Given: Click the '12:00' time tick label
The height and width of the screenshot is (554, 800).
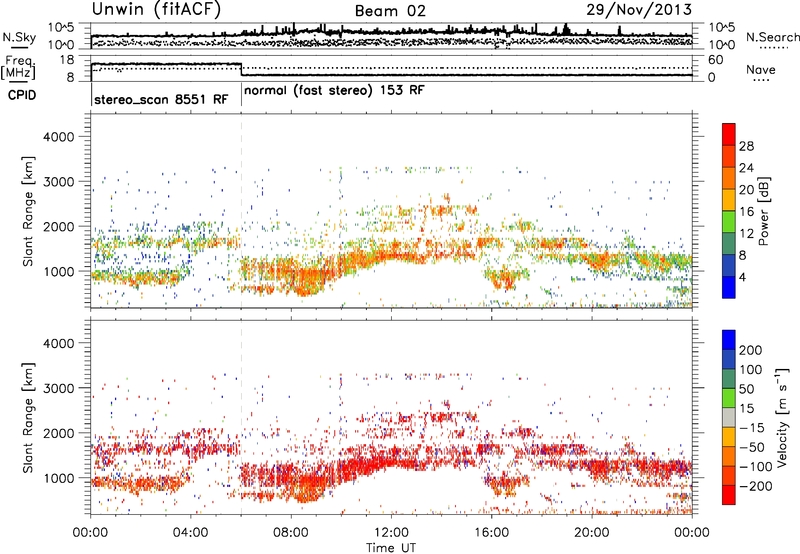Looking at the screenshot, I should [x=391, y=533].
